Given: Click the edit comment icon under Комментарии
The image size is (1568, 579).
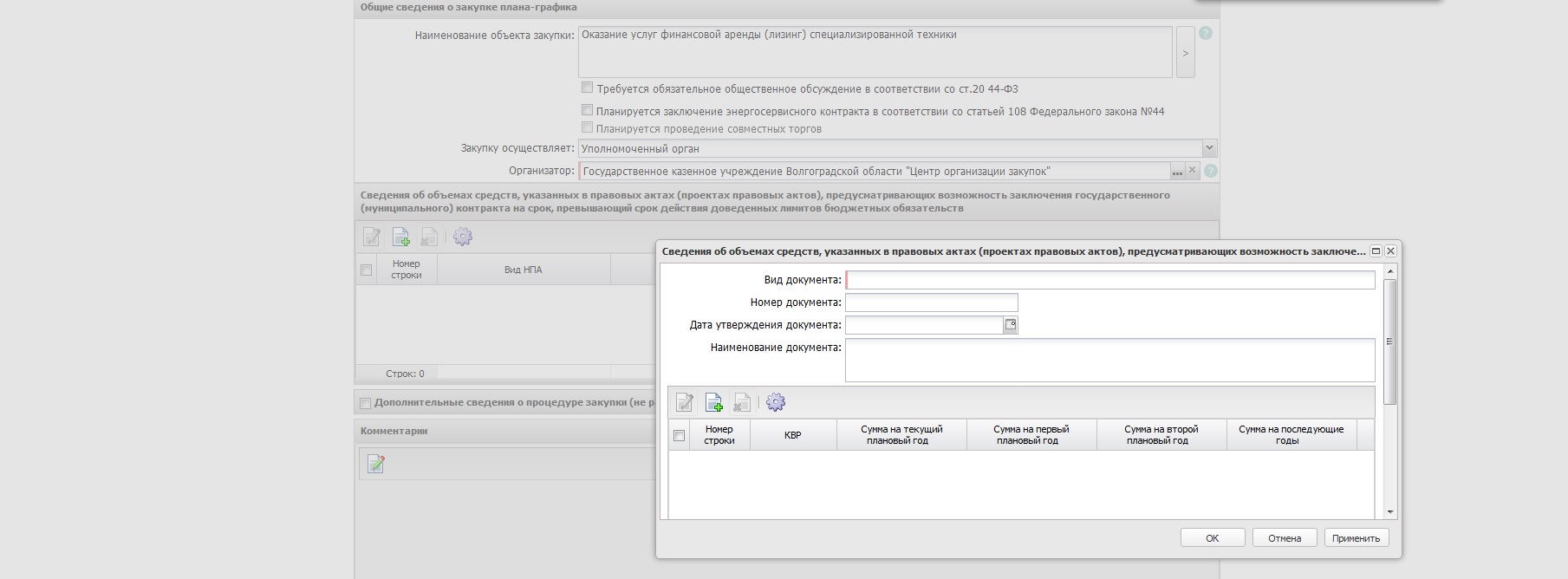Looking at the screenshot, I should (x=376, y=465).
